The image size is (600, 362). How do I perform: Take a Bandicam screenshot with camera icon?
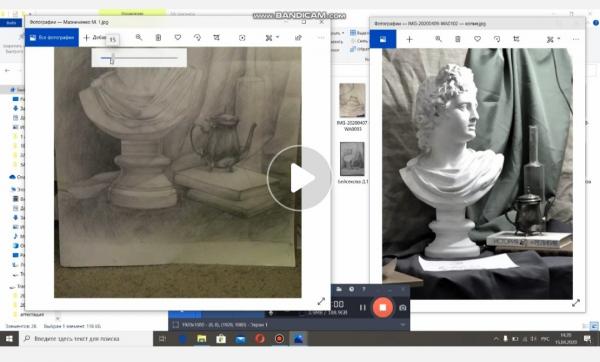click(x=403, y=308)
